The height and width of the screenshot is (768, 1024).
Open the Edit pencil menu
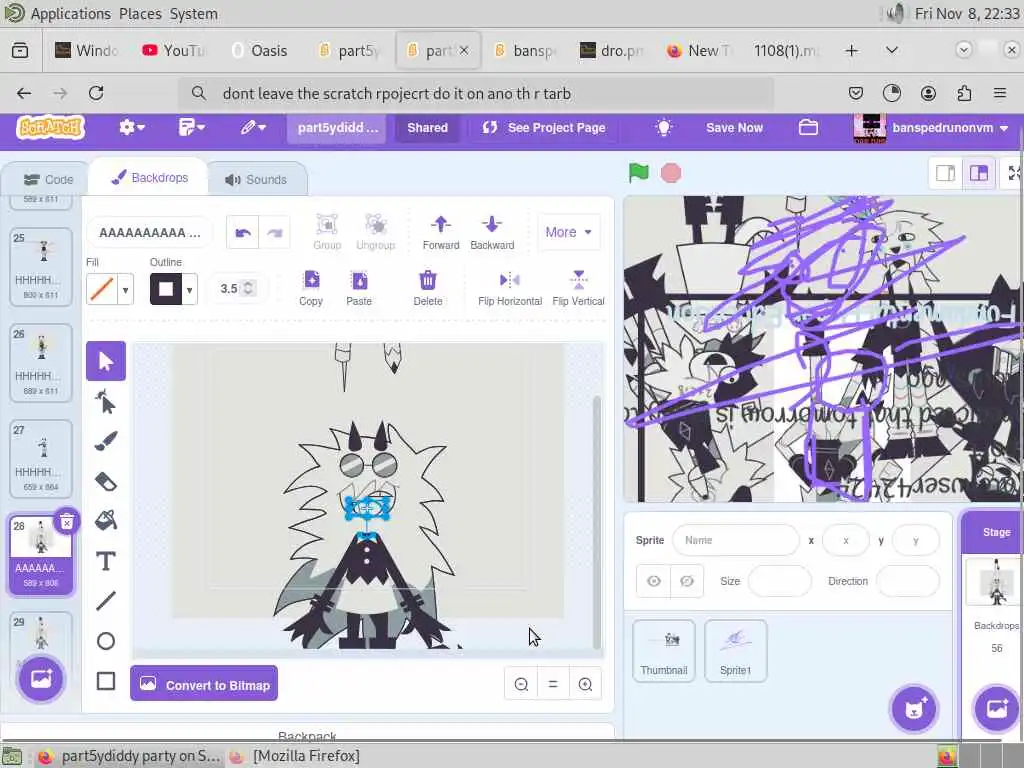[x=253, y=127]
